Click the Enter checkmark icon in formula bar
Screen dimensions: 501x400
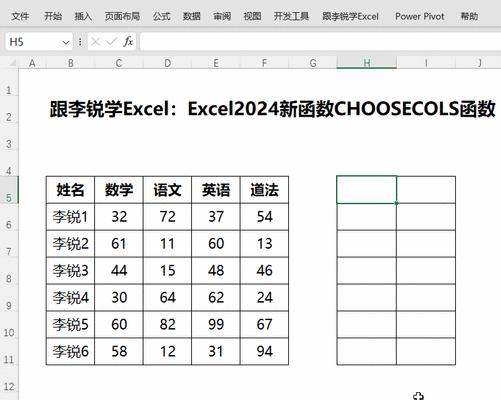point(111,42)
